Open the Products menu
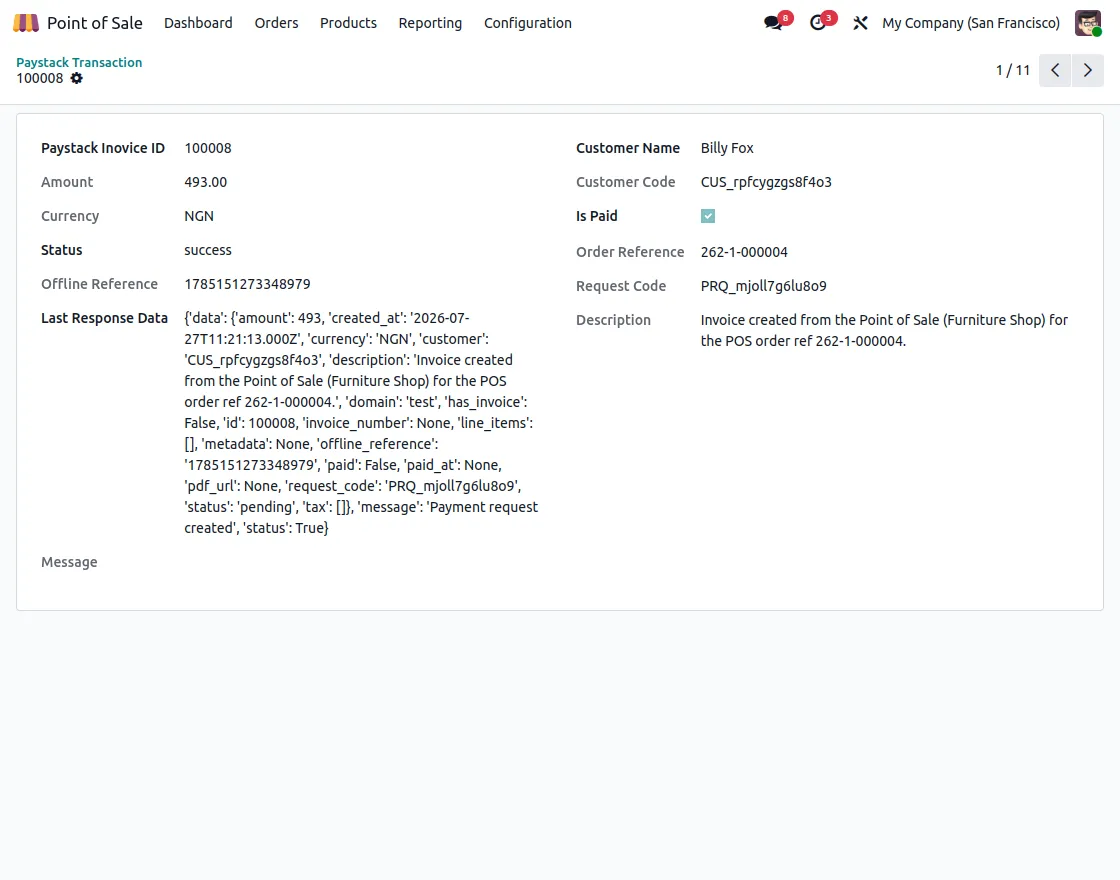Viewport: 1120px width, 880px height. (348, 23)
